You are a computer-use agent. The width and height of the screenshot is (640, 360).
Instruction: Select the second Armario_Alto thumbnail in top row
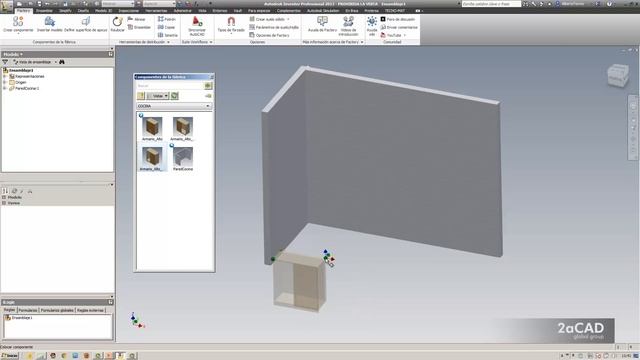click(182, 128)
